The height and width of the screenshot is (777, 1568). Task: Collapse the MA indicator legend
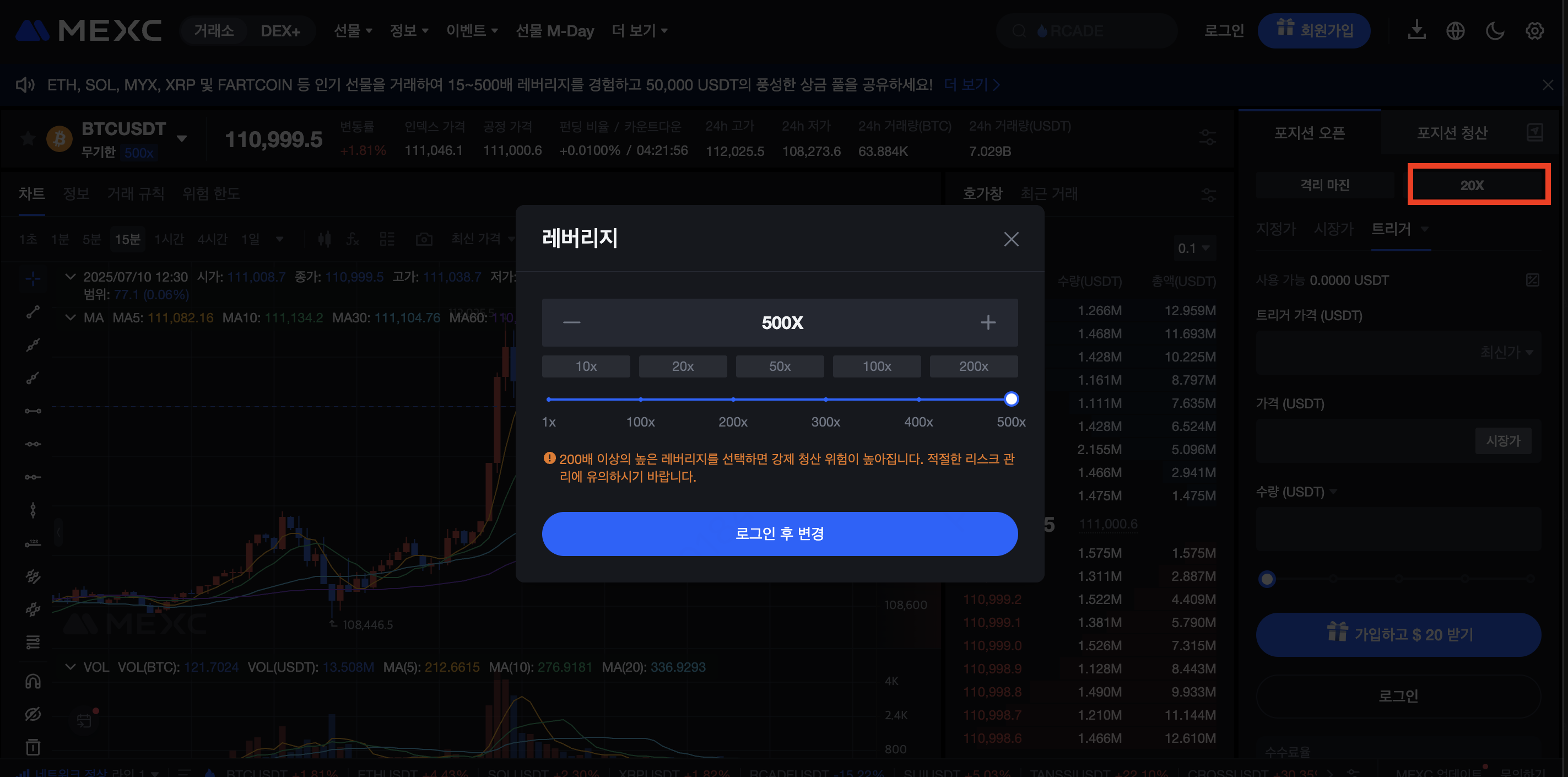pos(71,317)
